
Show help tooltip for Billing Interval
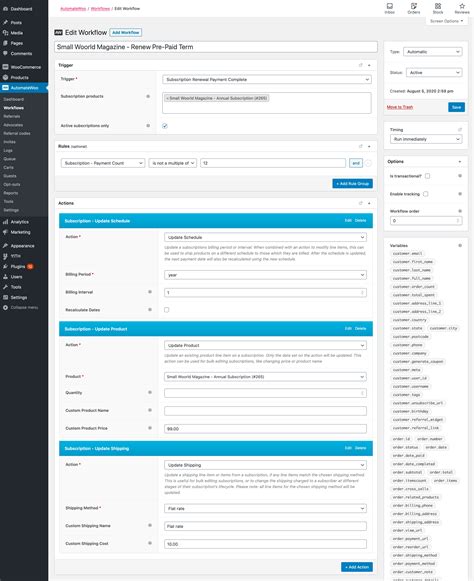tap(150, 292)
